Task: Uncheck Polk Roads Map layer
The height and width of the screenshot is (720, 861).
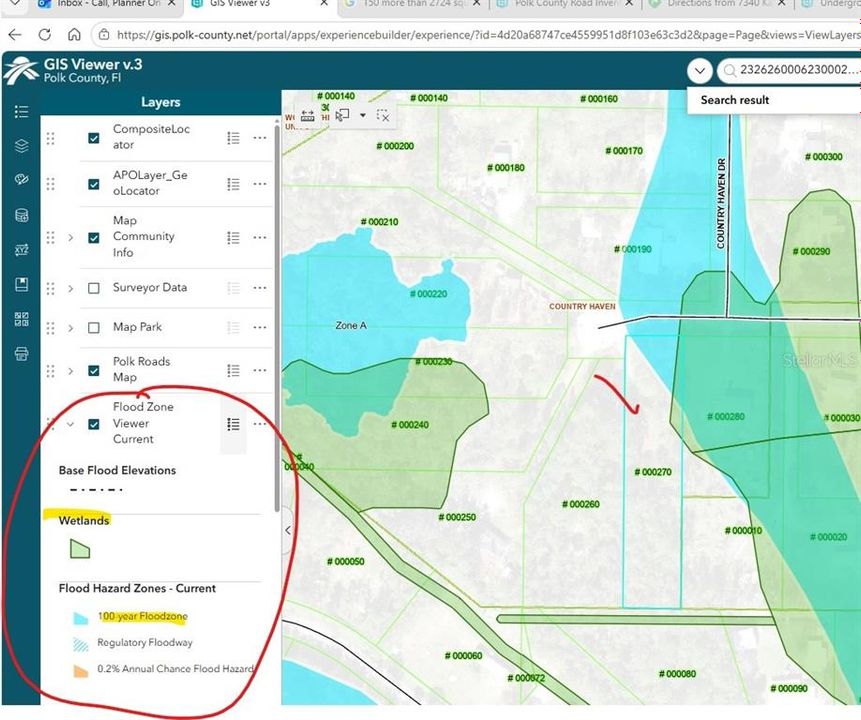Action: (94, 371)
